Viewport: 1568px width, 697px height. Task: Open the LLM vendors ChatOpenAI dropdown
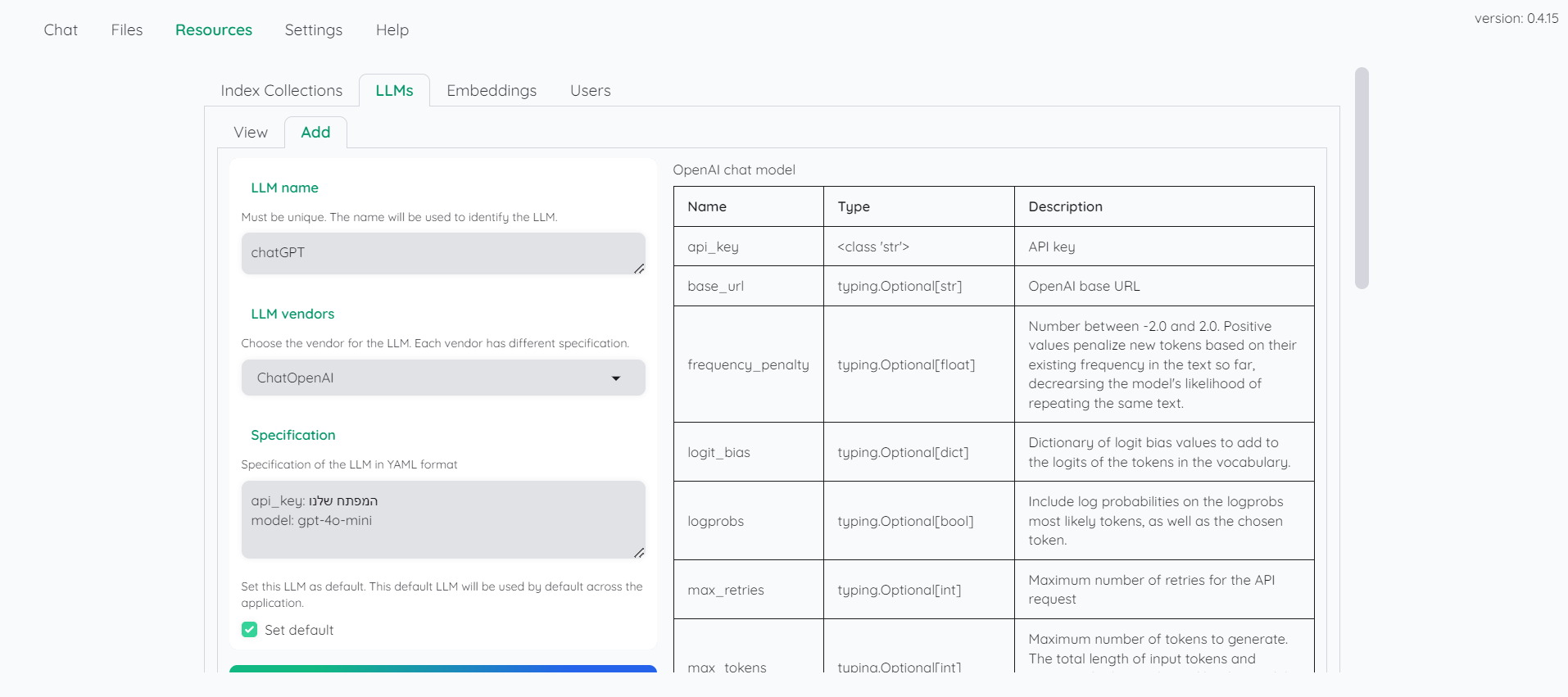(443, 378)
